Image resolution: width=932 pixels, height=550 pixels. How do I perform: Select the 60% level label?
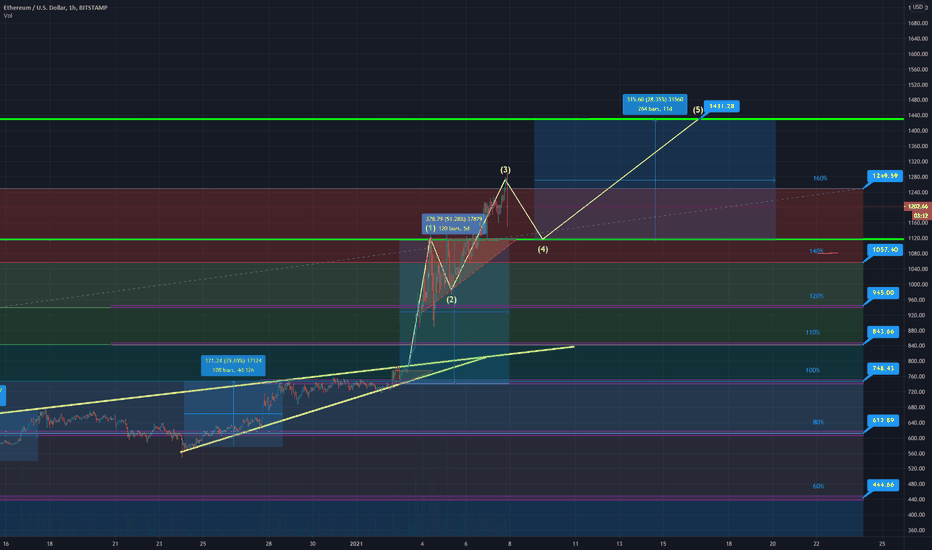(818, 486)
